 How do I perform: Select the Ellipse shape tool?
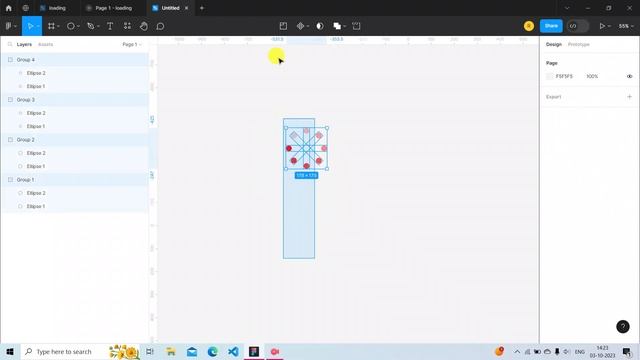[71, 26]
